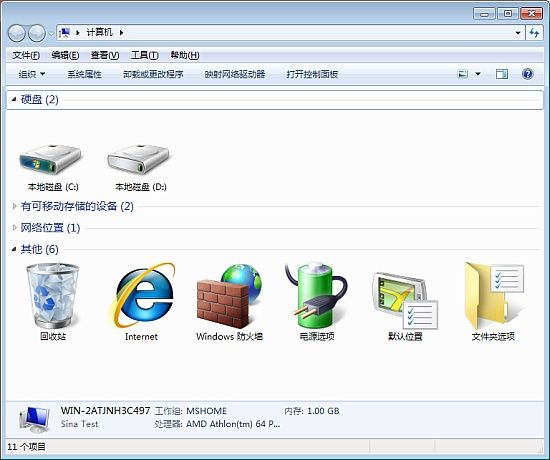Screen dimensions: 550x460
Task: Select the power options battery icon
Action: tap(316, 295)
